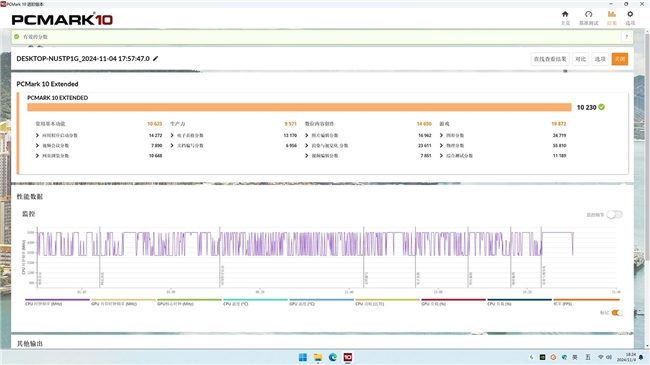
Task: Select the CPU temperature (°C) legend
Action: pyautogui.click(x=255, y=302)
